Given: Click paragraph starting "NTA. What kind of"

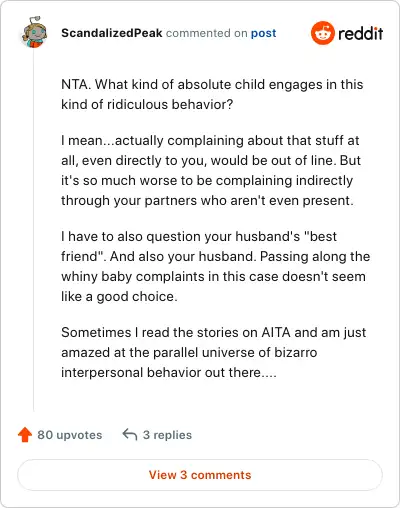Looking at the screenshot, I should coord(212,94).
